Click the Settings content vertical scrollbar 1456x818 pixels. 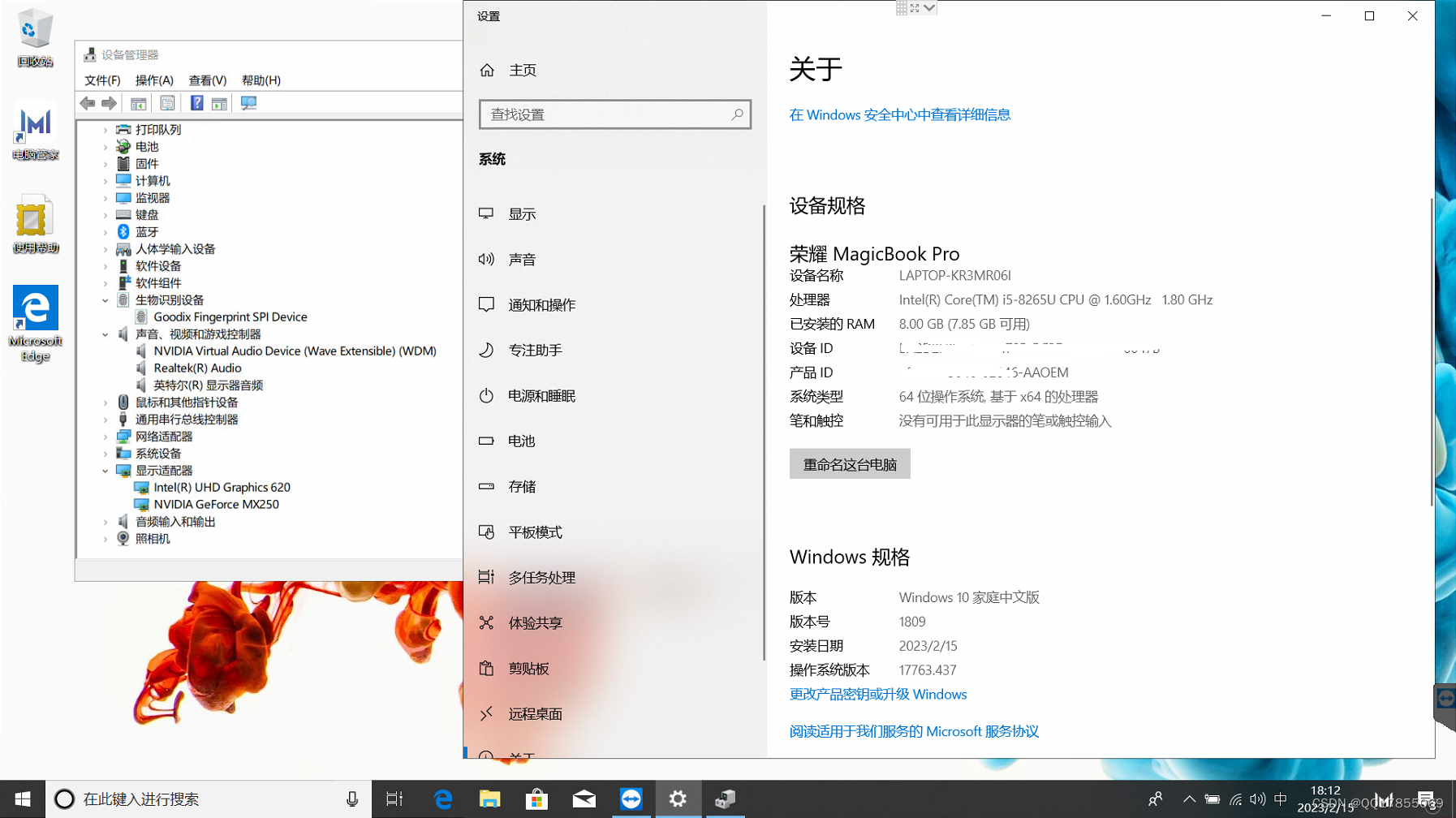[1432, 351]
